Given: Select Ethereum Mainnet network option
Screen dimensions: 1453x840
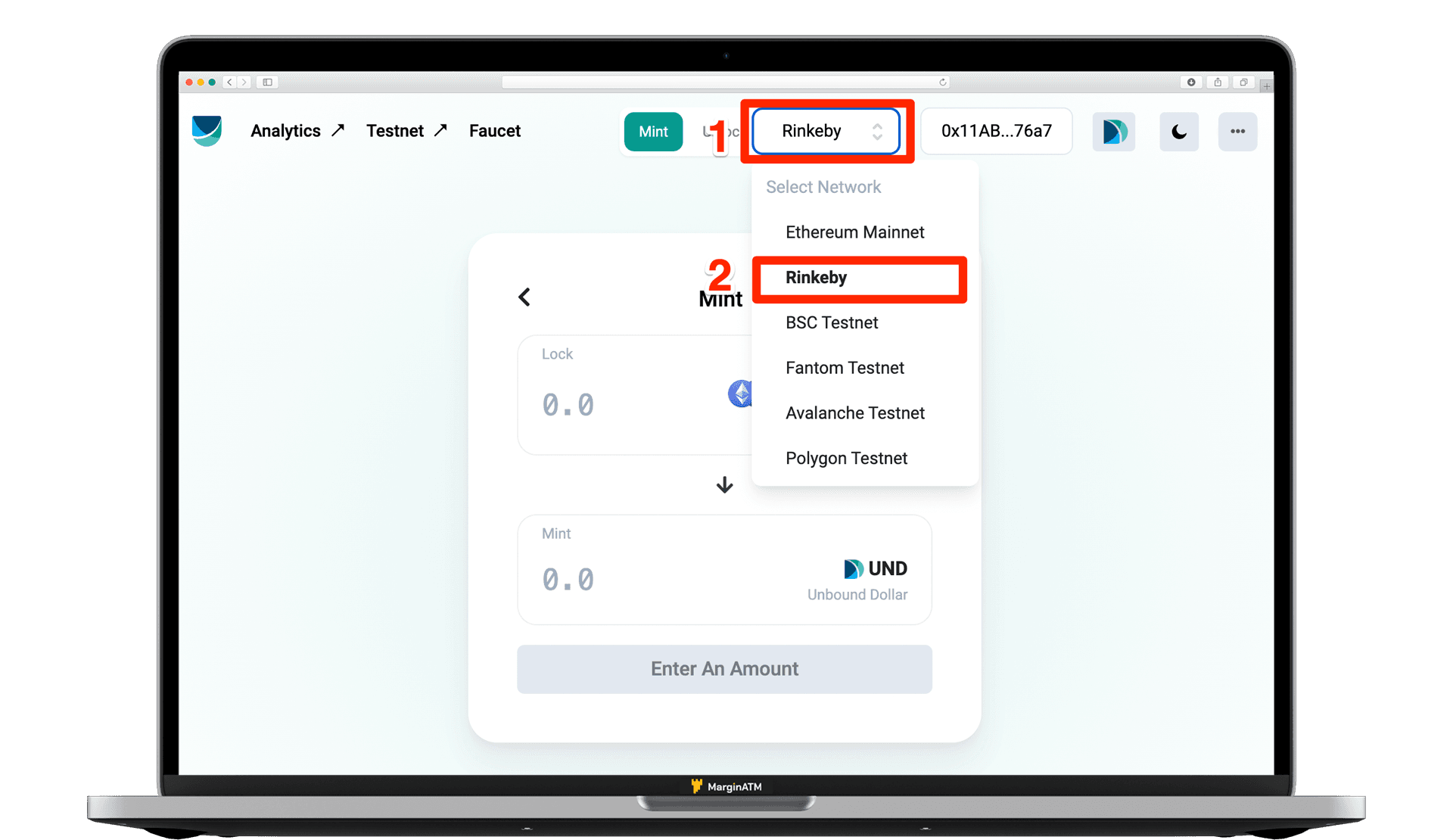Looking at the screenshot, I should (857, 231).
